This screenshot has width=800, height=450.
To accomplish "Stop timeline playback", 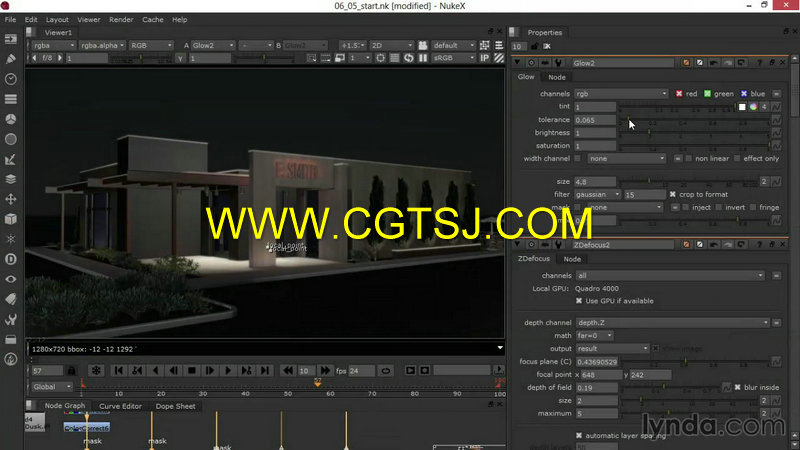I will 192,370.
